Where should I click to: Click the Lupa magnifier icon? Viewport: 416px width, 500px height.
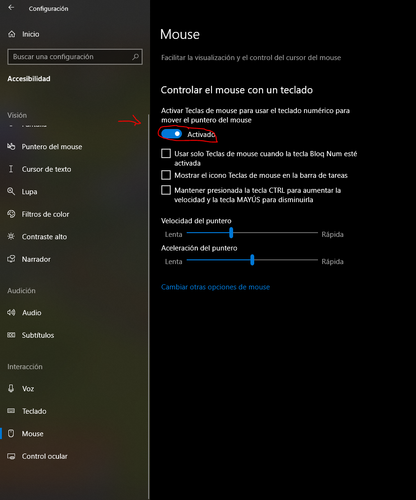point(11,191)
